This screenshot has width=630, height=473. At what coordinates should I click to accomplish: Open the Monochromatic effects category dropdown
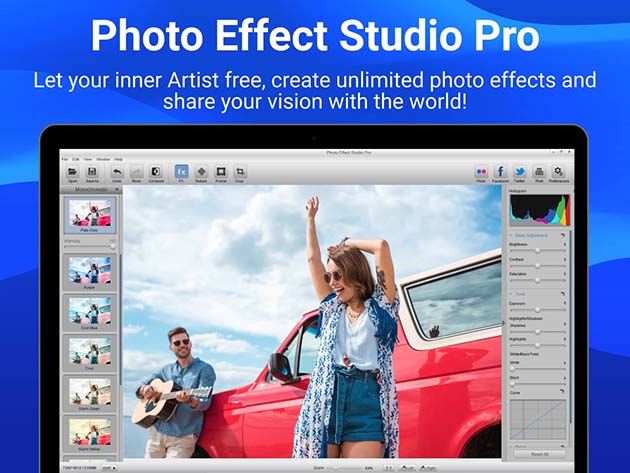coord(91,189)
